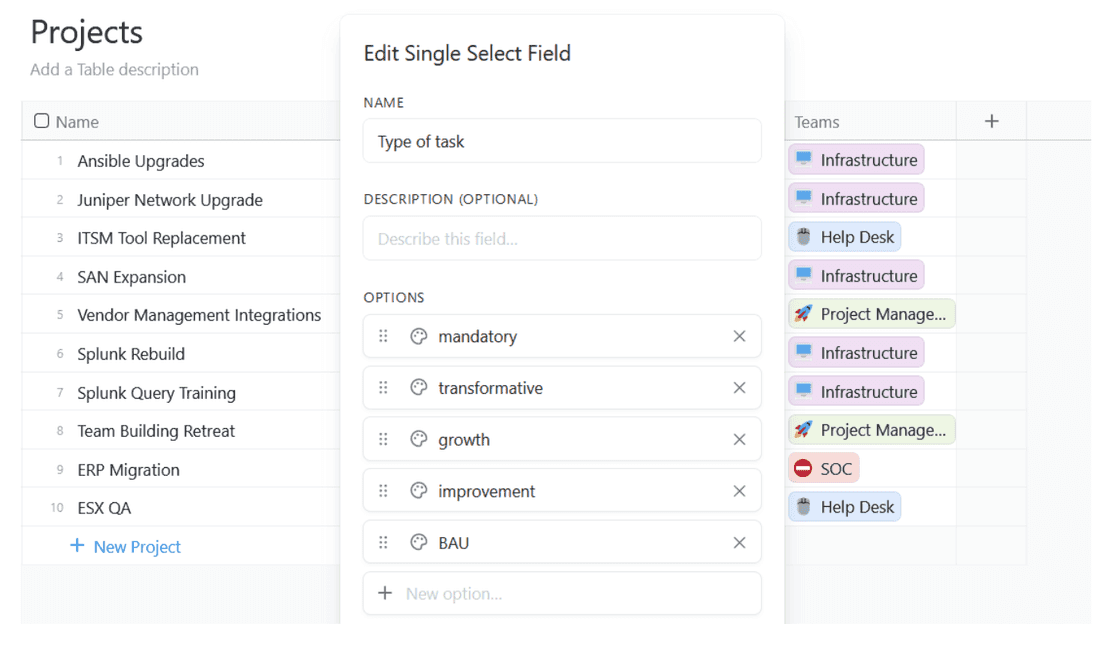Open the color palette for the "transformative" option
Image resolution: width=1100 pixels, height=662 pixels.
(418, 388)
